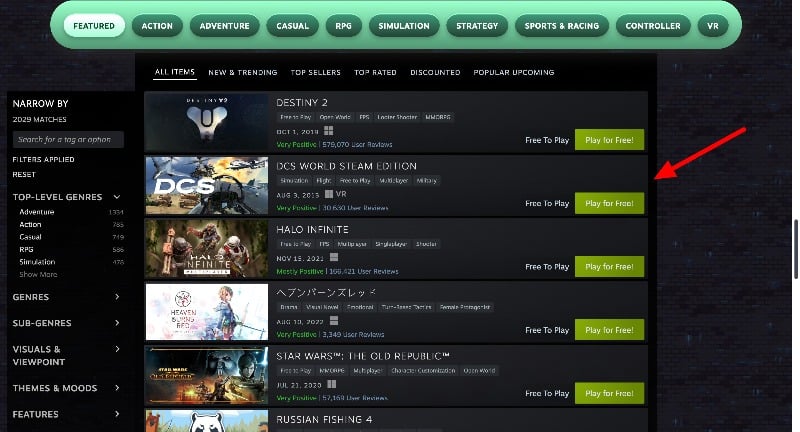Click Windows icon on Heaven Burns Red row
This screenshot has height=432, width=800.
point(334,321)
